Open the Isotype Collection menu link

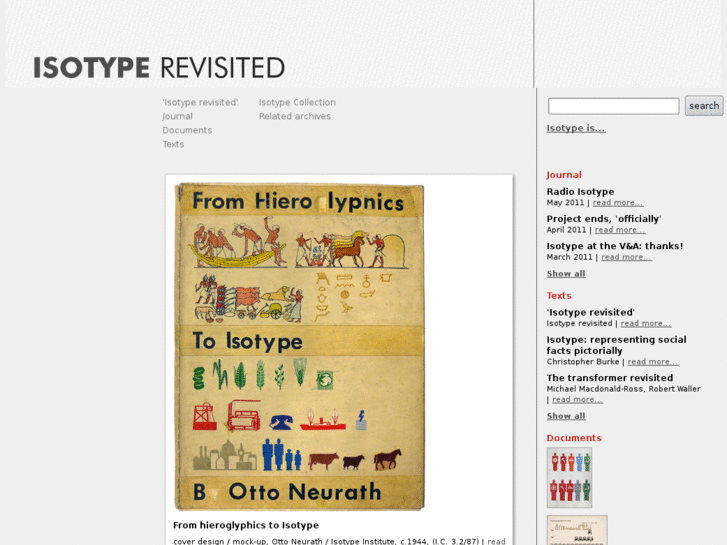point(297,103)
